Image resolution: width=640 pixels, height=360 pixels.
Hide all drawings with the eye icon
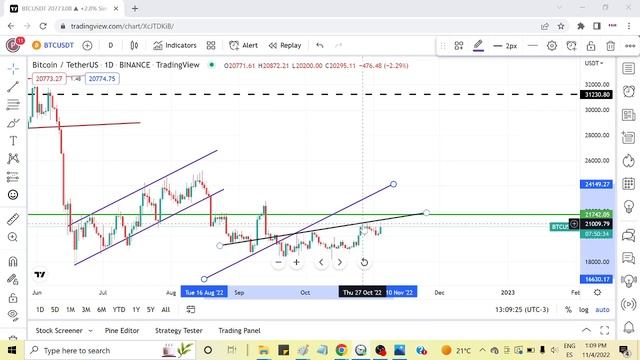13,315
